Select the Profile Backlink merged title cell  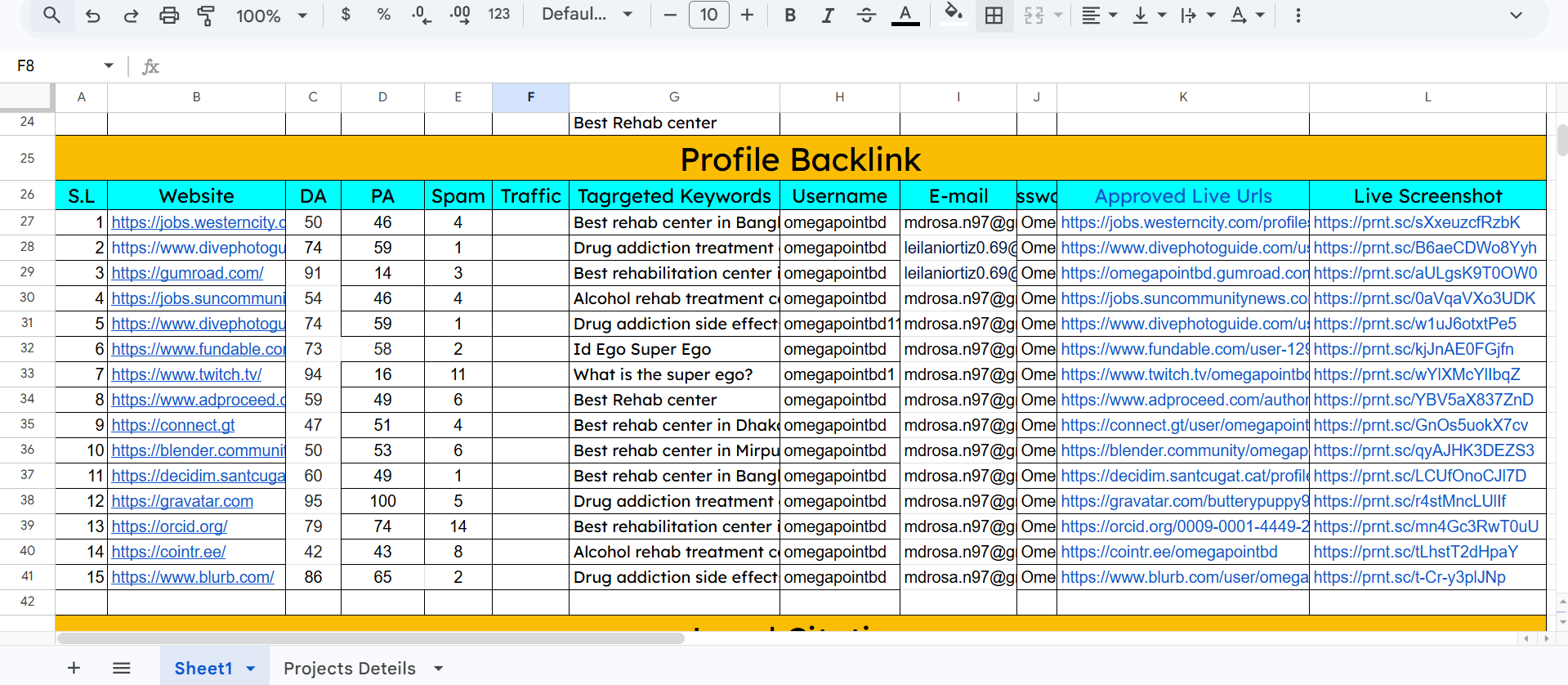(x=800, y=159)
